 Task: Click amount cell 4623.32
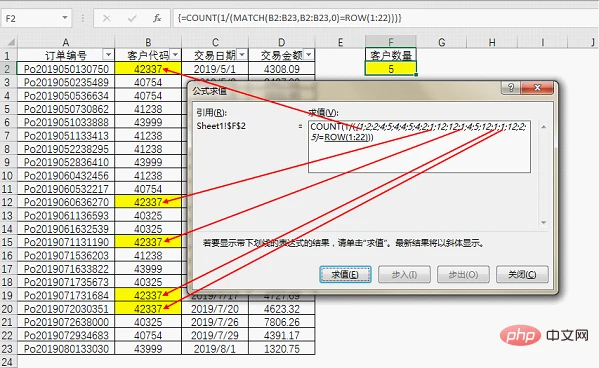coord(282,308)
